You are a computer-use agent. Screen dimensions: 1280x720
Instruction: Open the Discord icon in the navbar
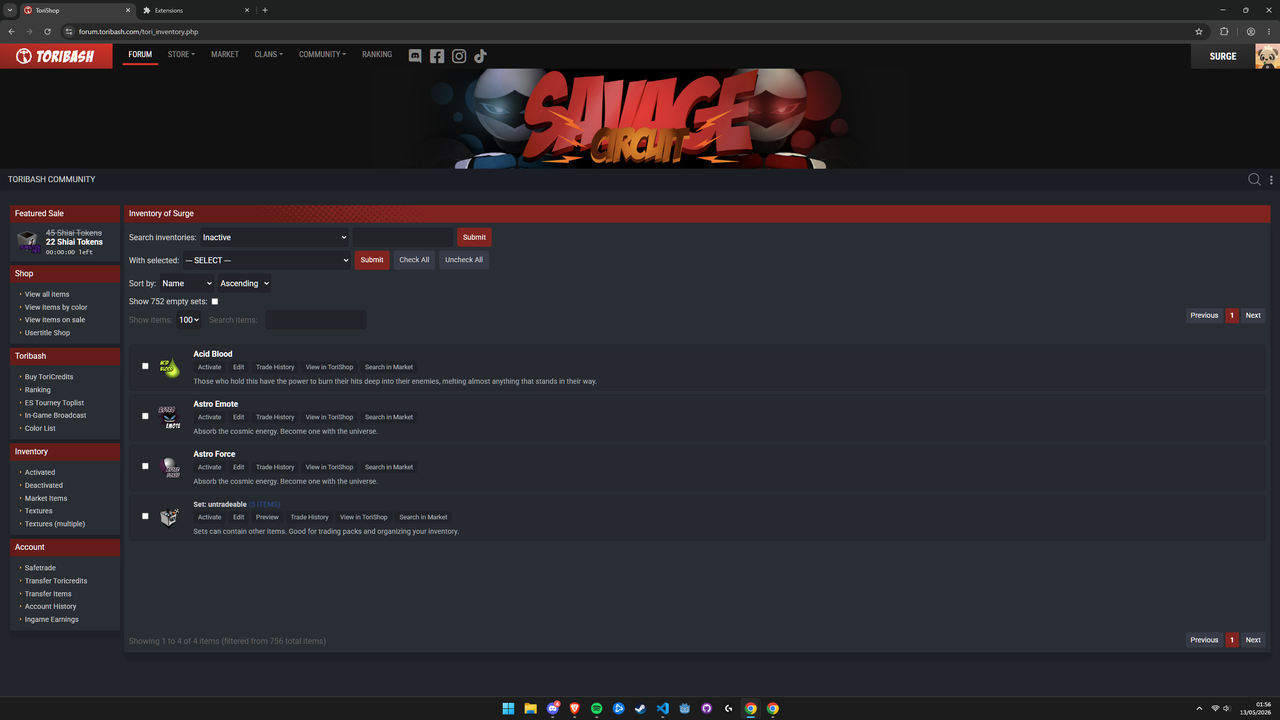[x=415, y=56]
